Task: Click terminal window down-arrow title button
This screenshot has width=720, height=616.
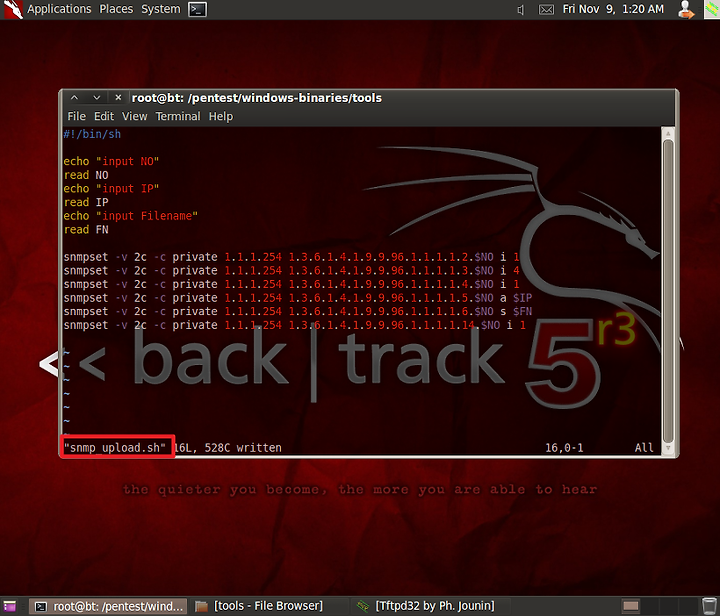Action: pos(96,98)
